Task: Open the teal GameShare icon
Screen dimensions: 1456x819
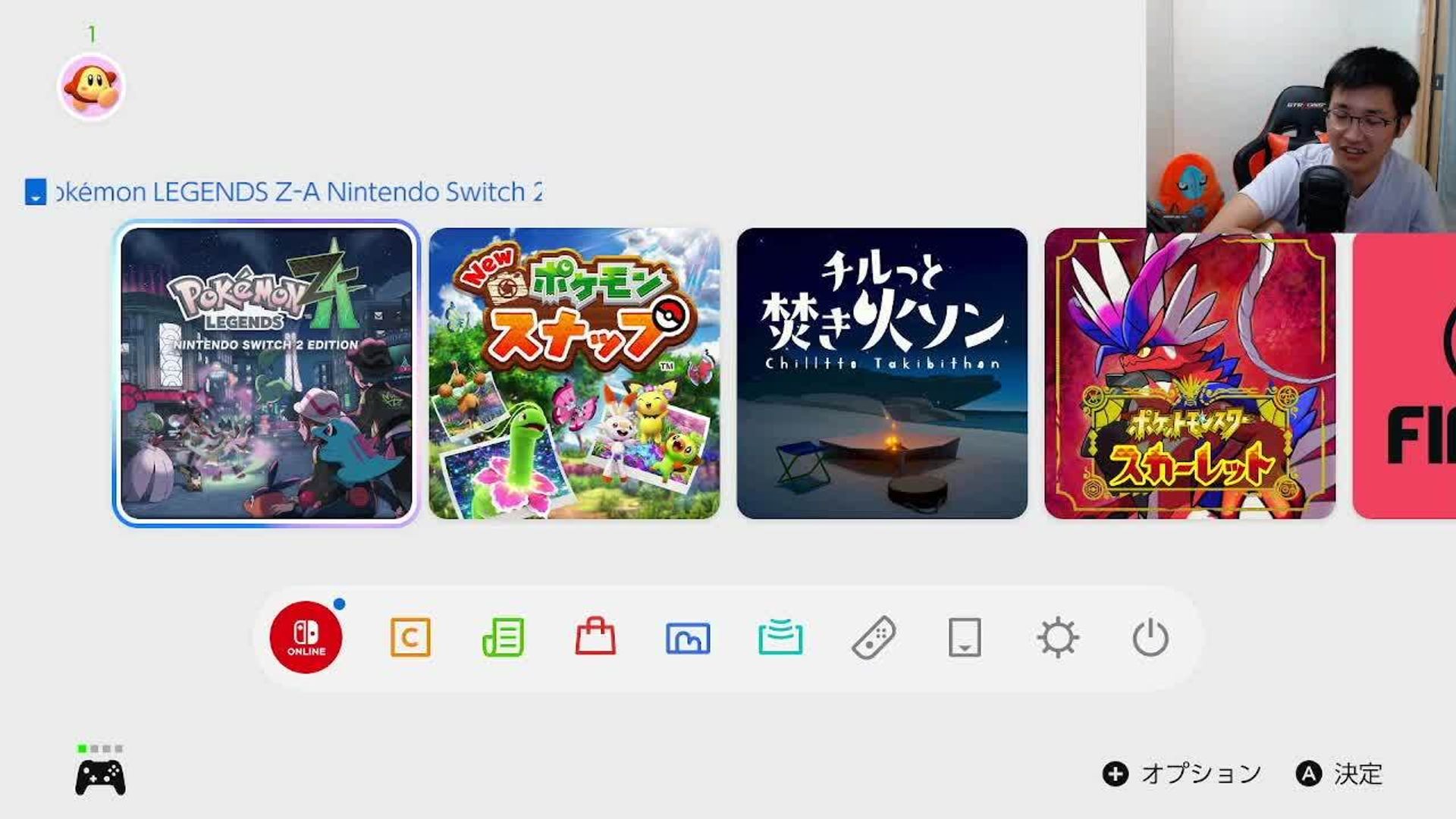Action: pyautogui.click(x=780, y=636)
